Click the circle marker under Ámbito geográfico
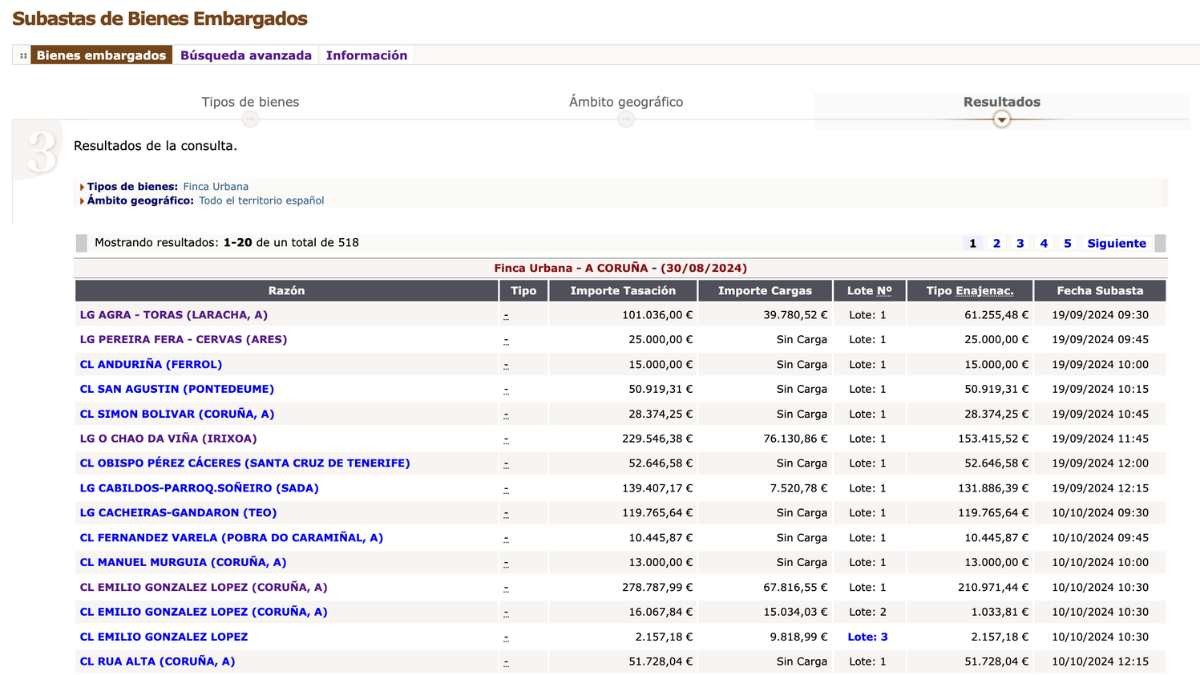The image size is (1200, 675). (x=626, y=119)
